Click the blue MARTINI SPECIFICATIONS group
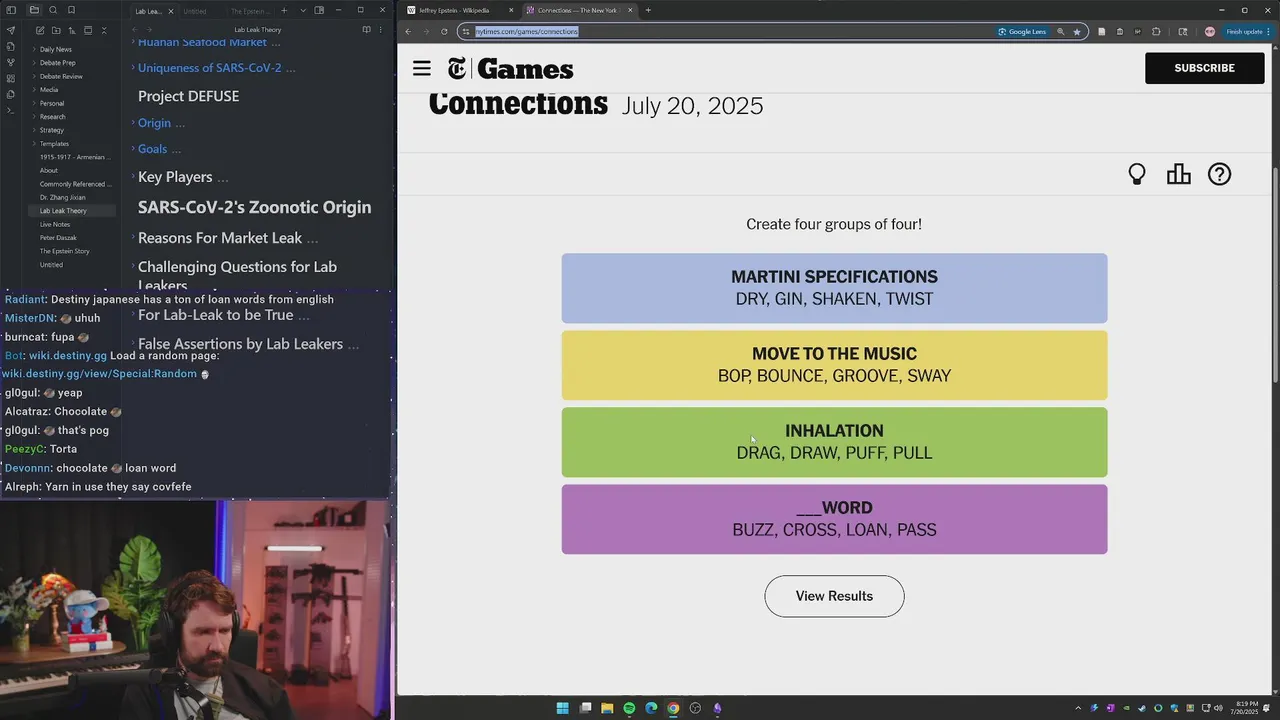The image size is (1280, 720). click(x=834, y=288)
